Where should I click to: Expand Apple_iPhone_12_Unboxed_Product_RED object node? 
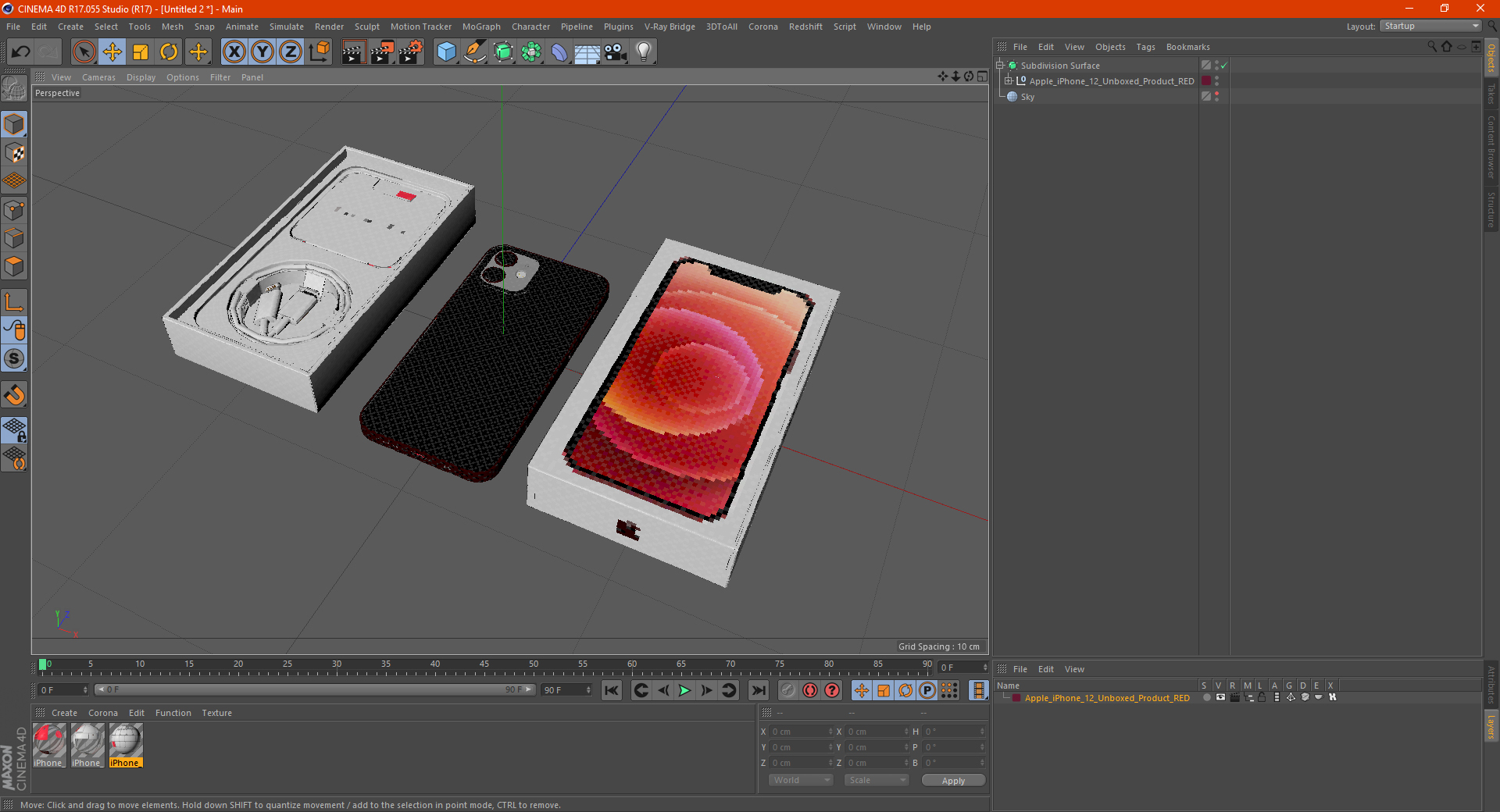(1009, 81)
